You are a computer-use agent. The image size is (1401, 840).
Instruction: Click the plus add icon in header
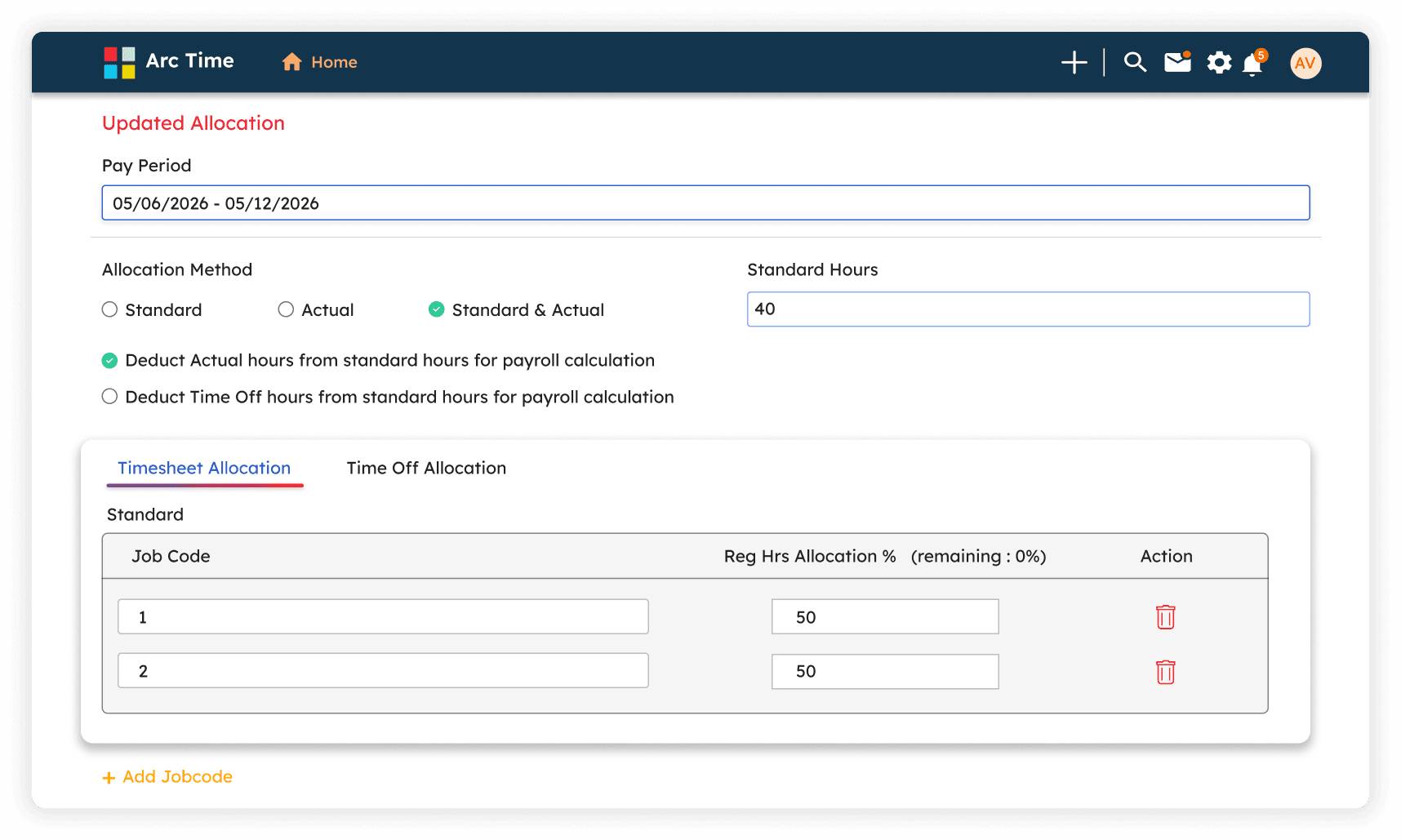[x=1074, y=62]
